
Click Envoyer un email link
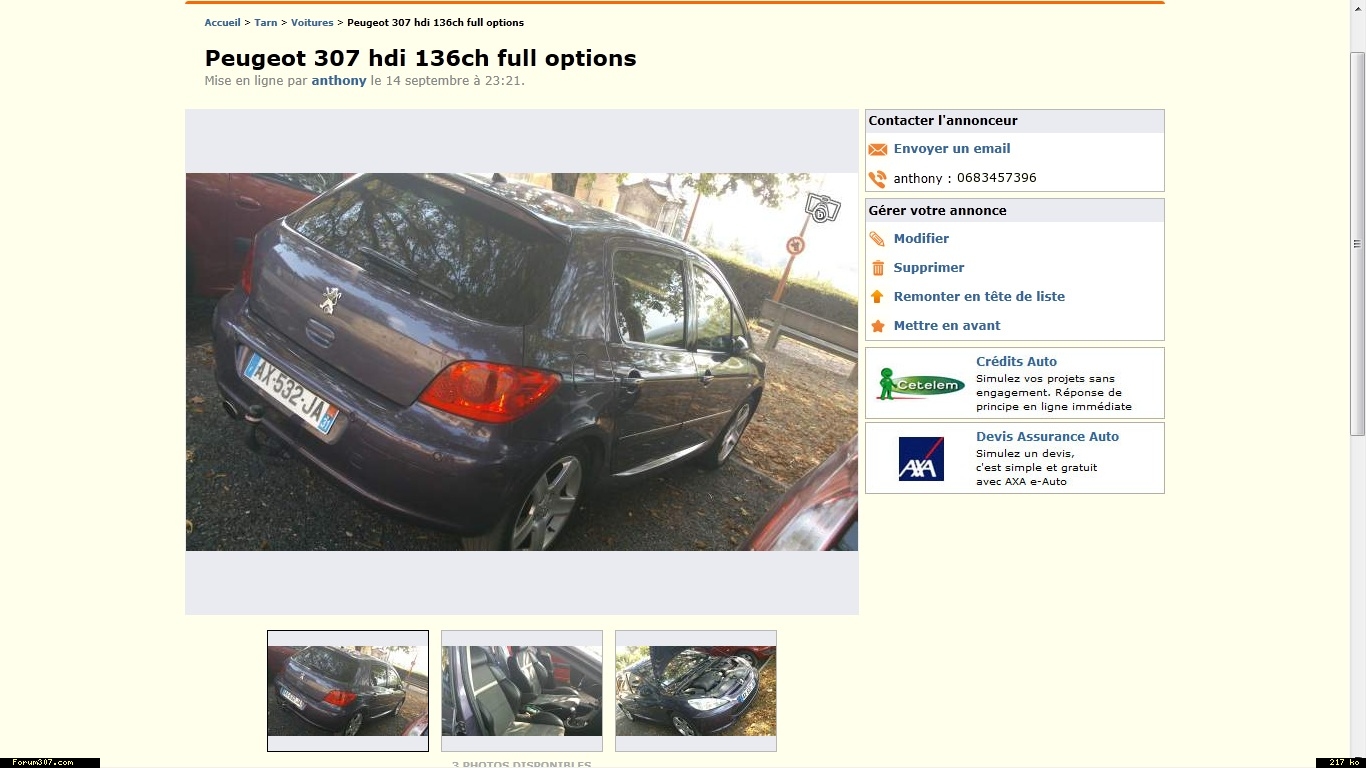click(x=952, y=148)
